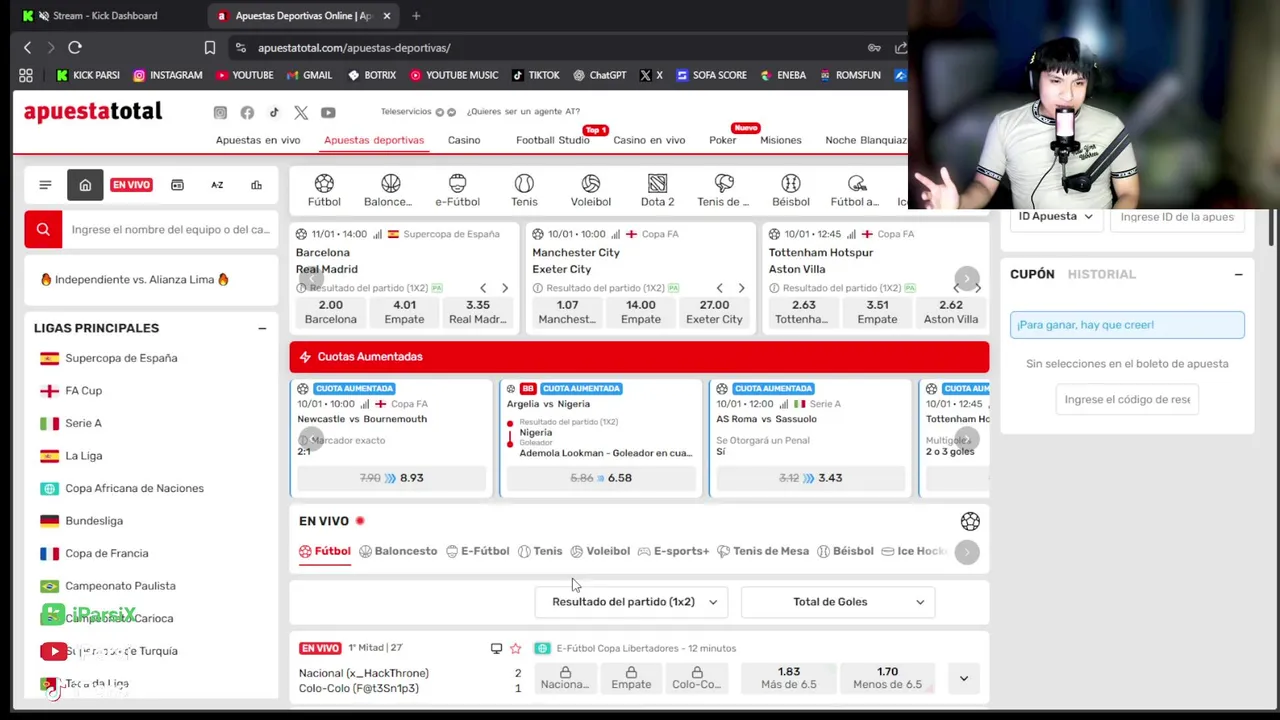
Task: Open the ID Apuesta dropdown
Action: pyautogui.click(x=1055, y=216)
